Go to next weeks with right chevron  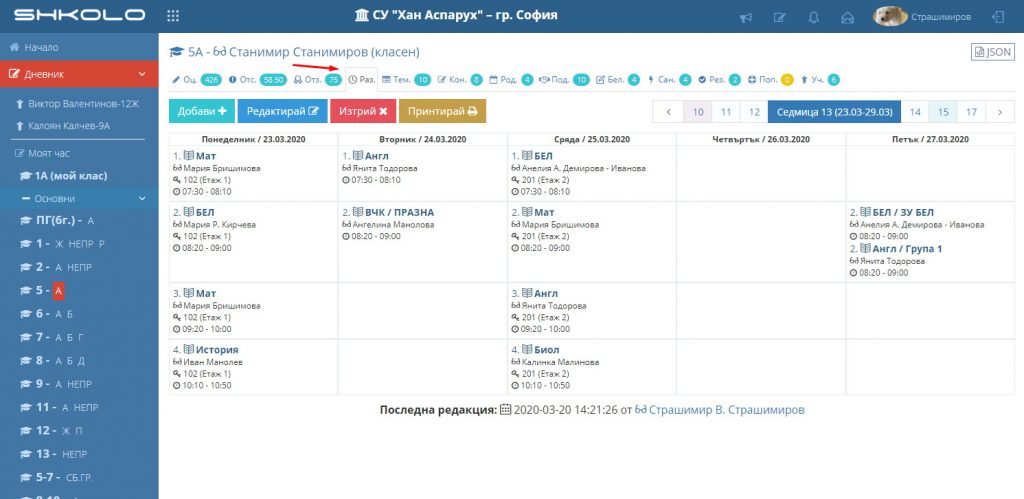[x=1000, y=112]
